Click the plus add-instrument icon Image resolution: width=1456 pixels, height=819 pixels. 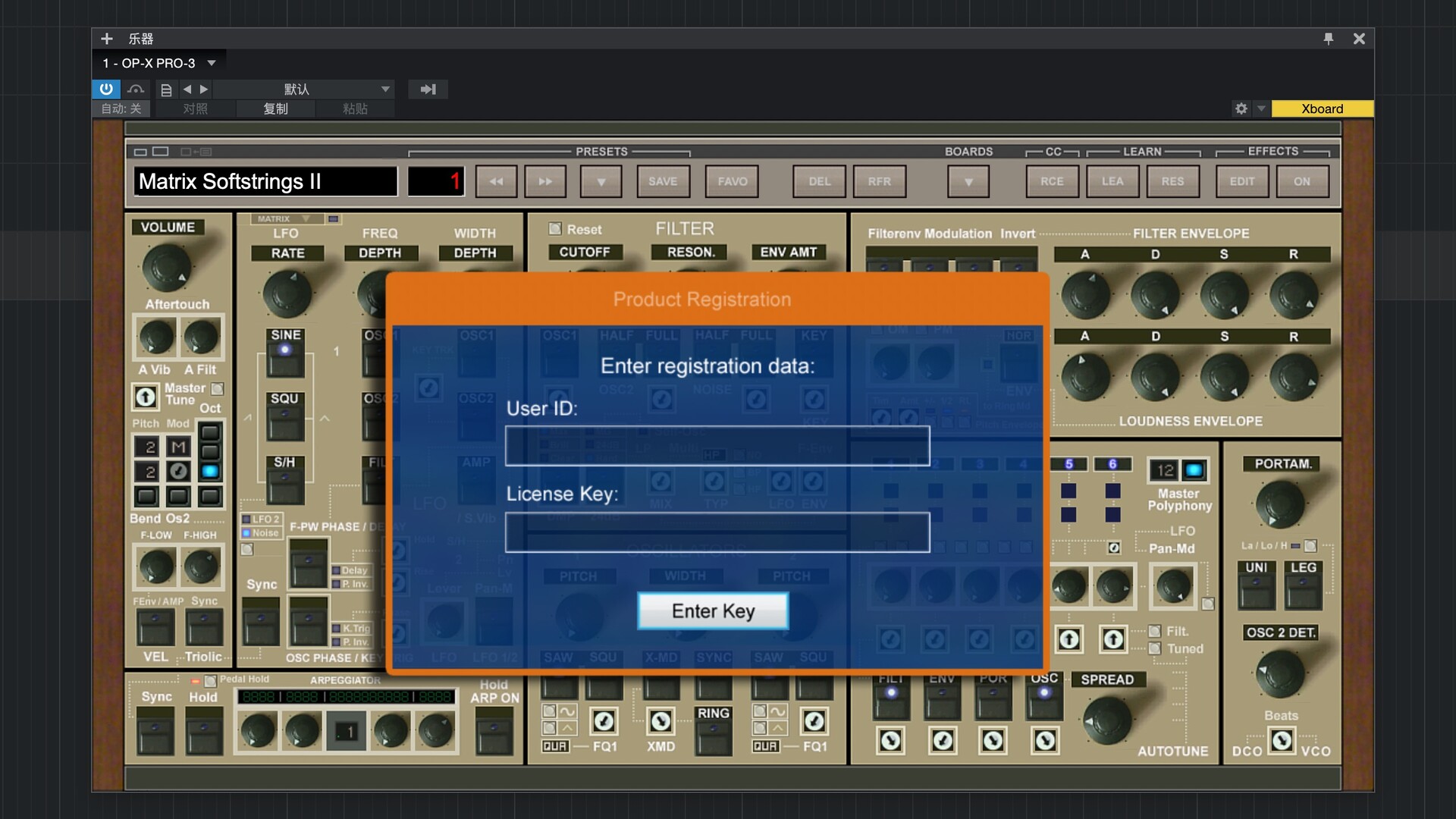(107, 39)
